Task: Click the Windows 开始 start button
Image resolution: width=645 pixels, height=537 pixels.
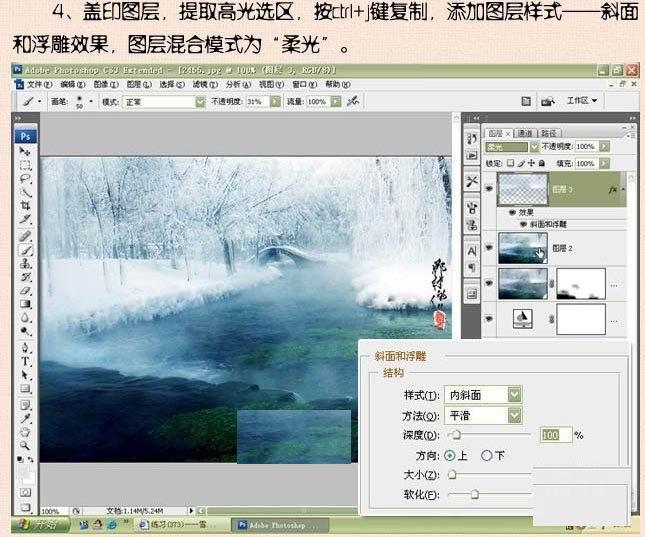Action: [x=41, y=525]
